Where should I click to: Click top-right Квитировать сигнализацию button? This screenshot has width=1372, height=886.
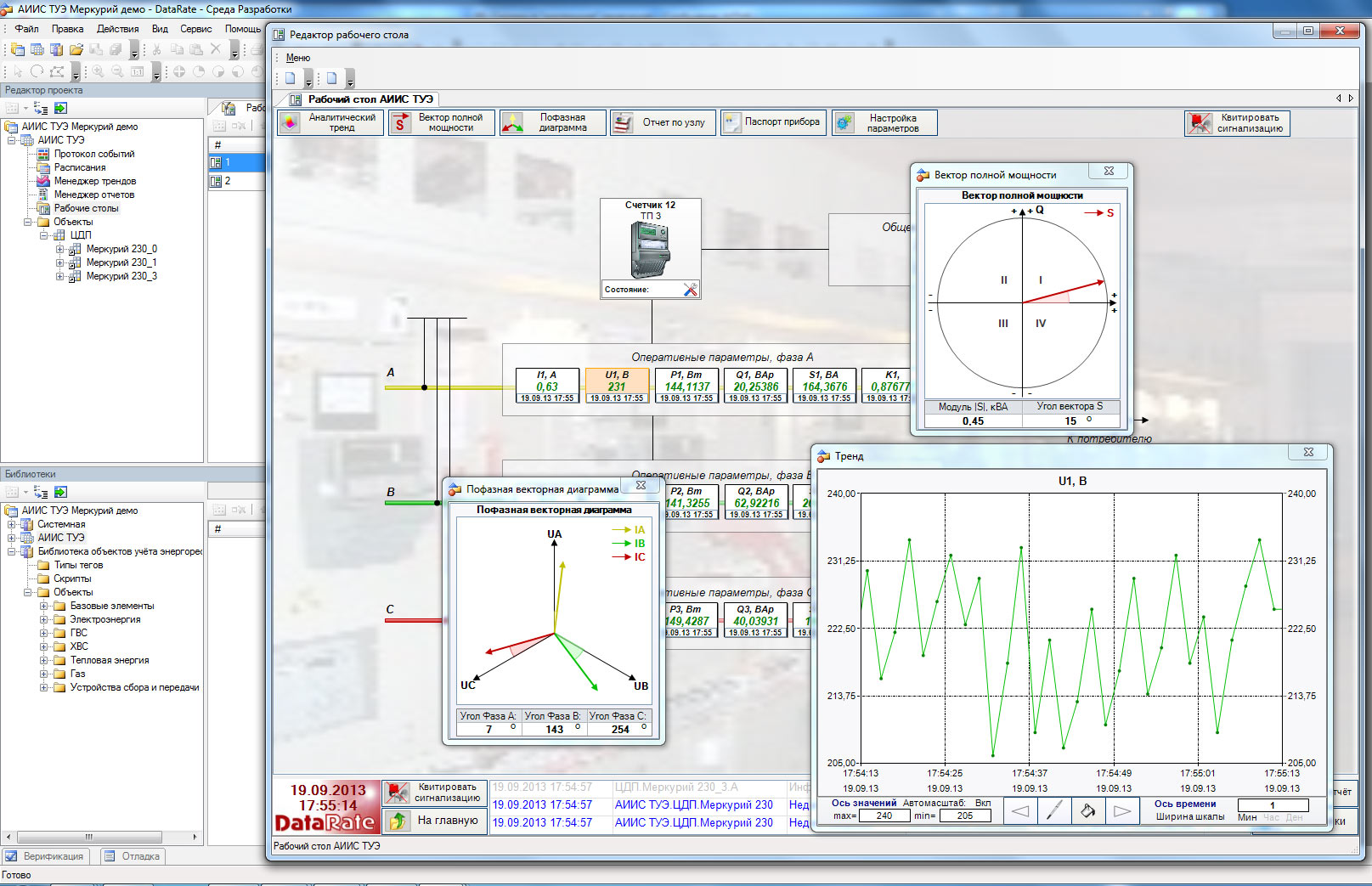pos(1237,123)
